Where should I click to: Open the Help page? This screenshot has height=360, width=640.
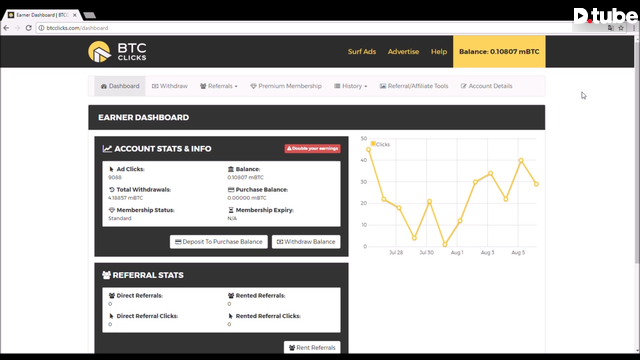click(x=439, y=51)
